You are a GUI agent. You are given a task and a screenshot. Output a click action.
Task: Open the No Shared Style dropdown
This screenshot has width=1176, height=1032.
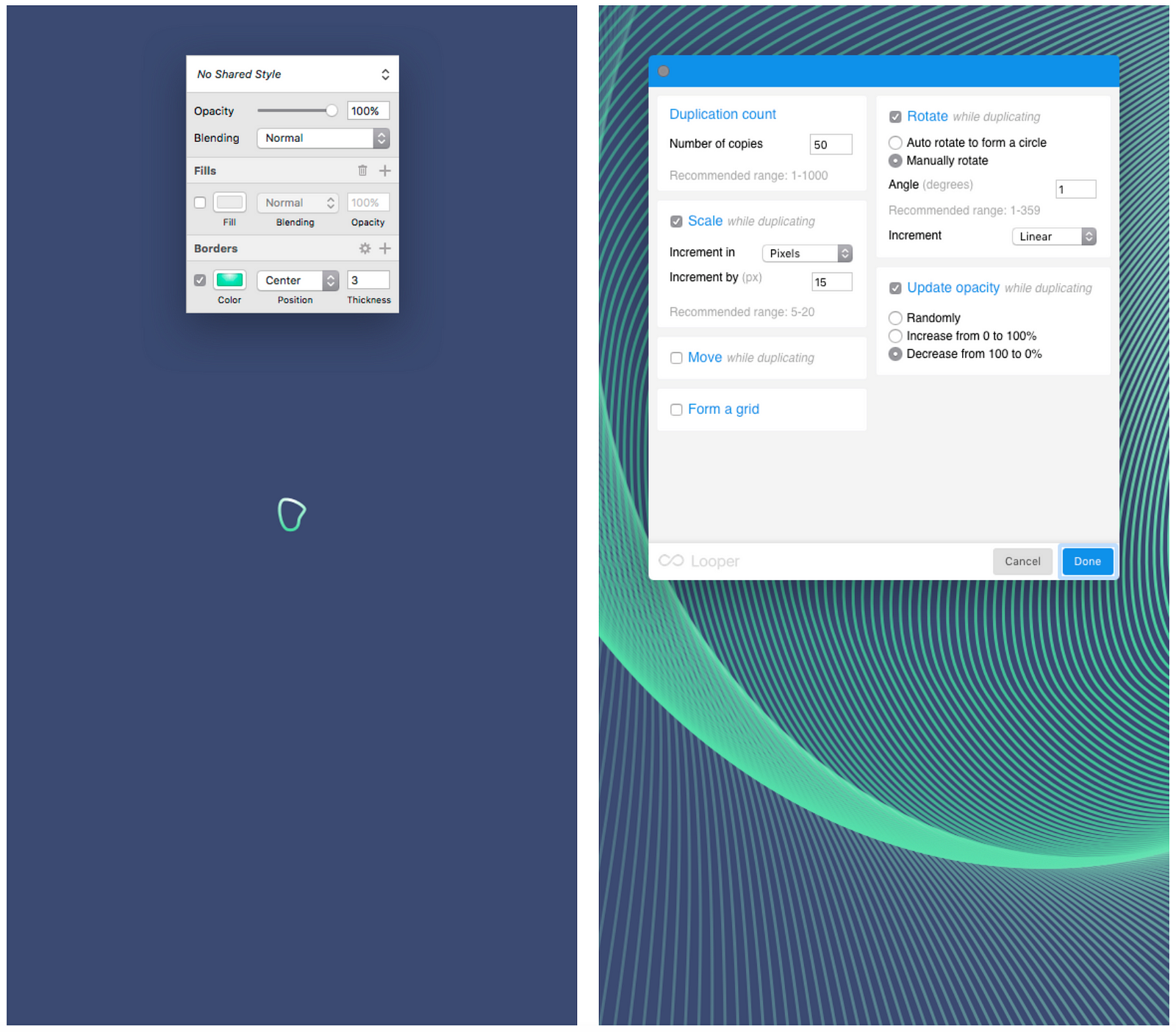[293, 74]
